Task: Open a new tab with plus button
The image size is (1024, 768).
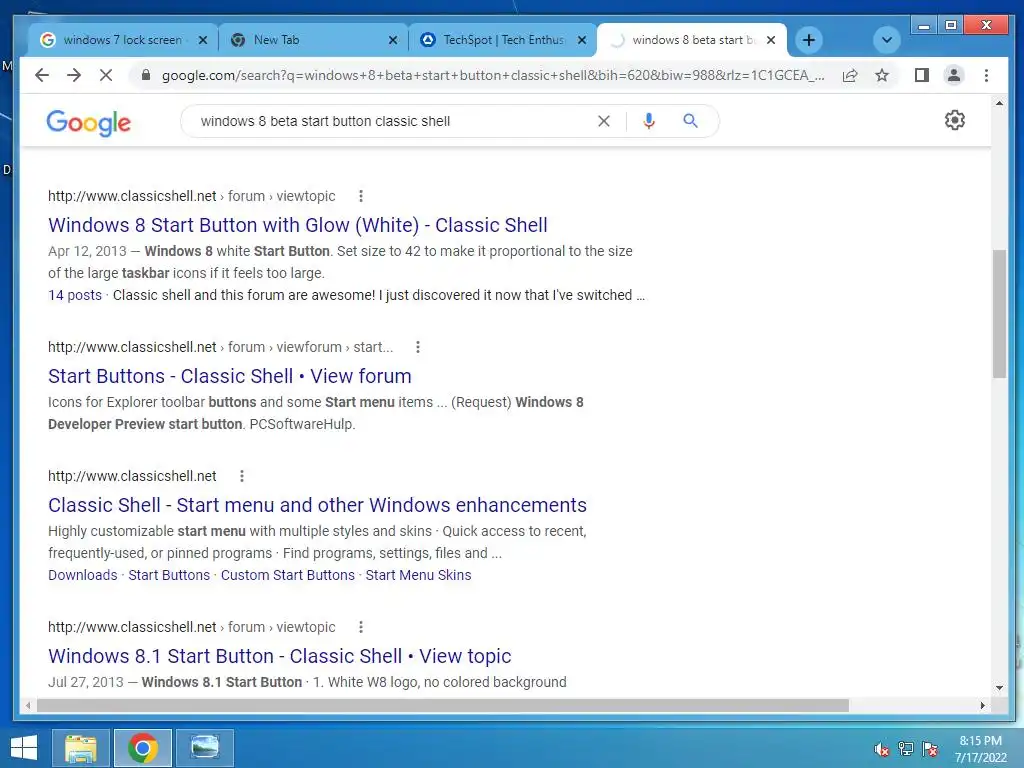Action: coord(808,40)
